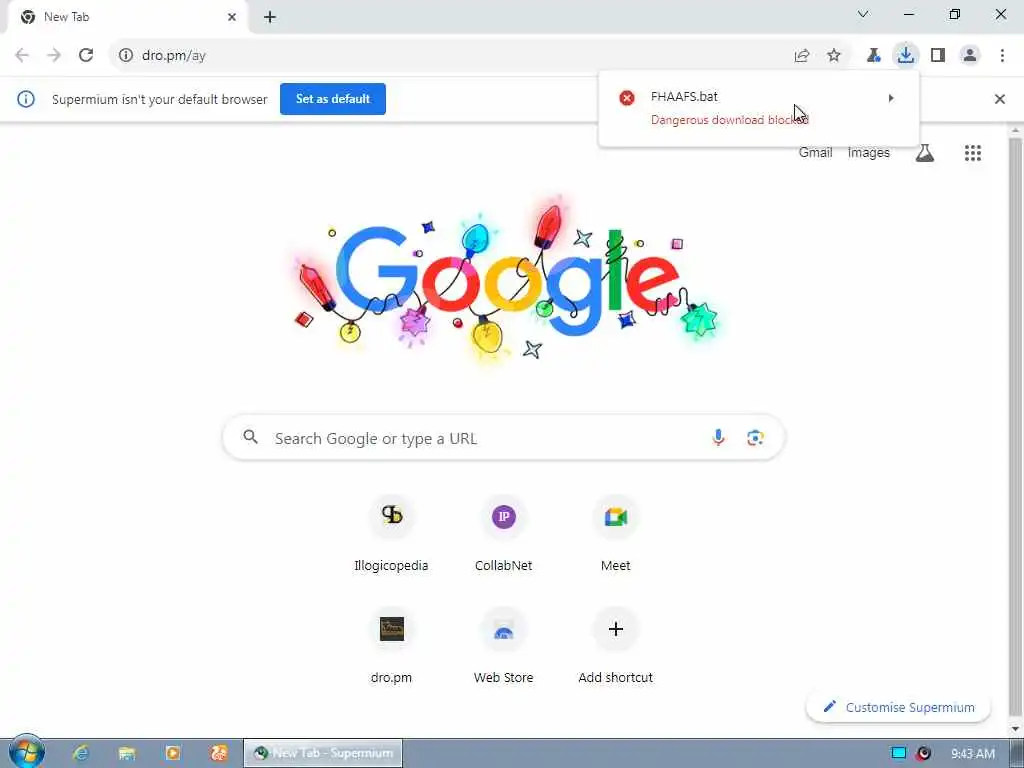
Task: Click the search magnifier icon
Action: (250, 437)
